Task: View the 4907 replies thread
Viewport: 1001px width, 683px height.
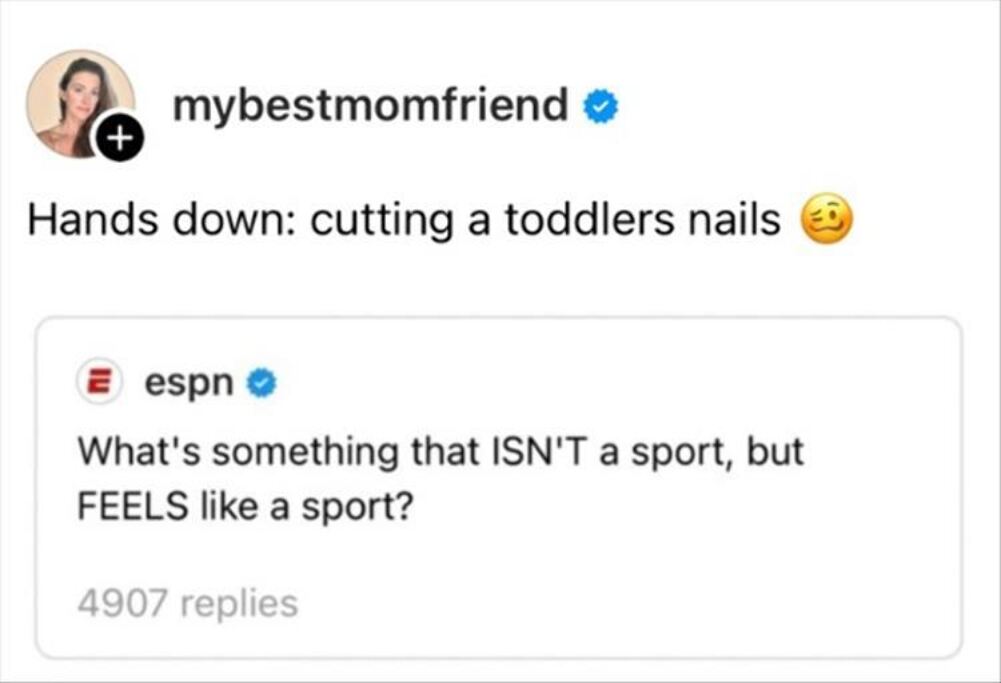Action: coord(187,603)
